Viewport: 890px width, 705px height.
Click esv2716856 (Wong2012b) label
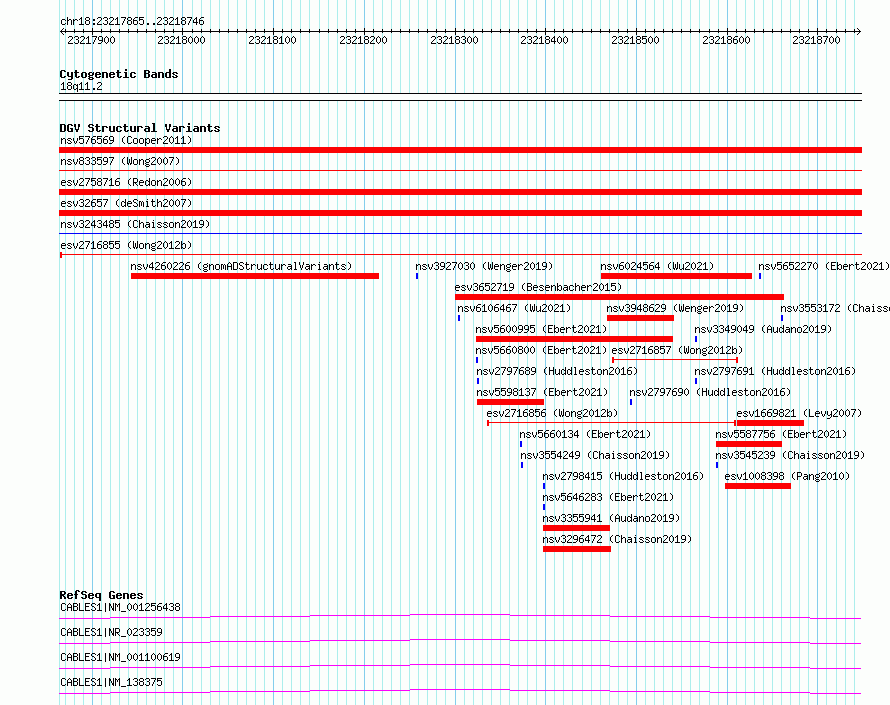point(552,413)
